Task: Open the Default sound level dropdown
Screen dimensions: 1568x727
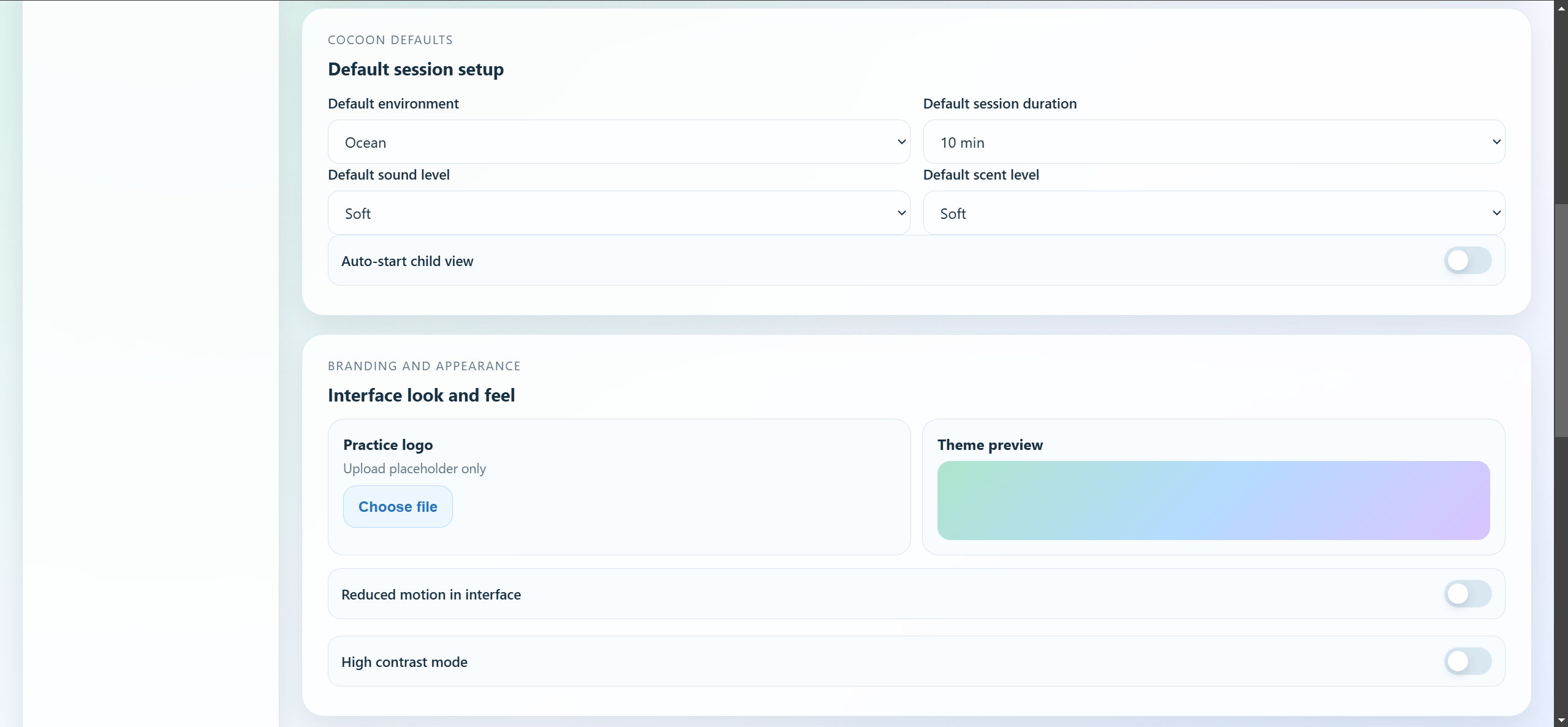Action: 618,213
